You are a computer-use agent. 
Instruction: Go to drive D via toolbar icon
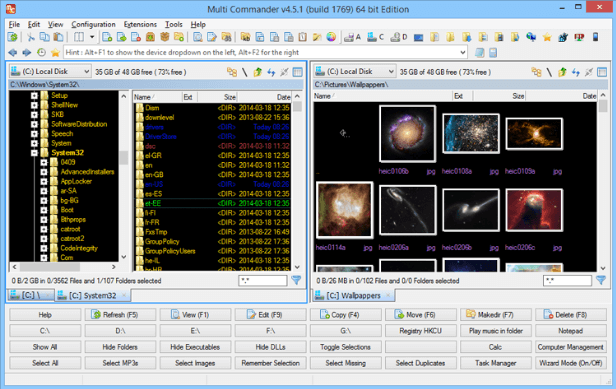(x=399, y=37)
